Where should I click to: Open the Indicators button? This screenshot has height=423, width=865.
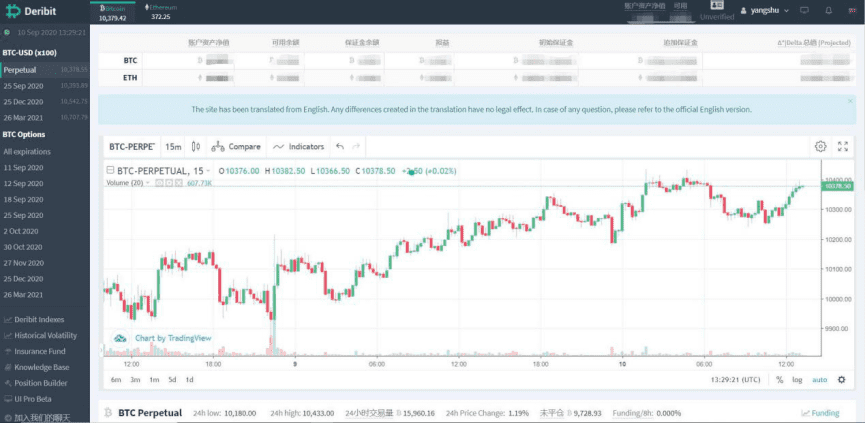pyautogui.click(x=299, y=146)
